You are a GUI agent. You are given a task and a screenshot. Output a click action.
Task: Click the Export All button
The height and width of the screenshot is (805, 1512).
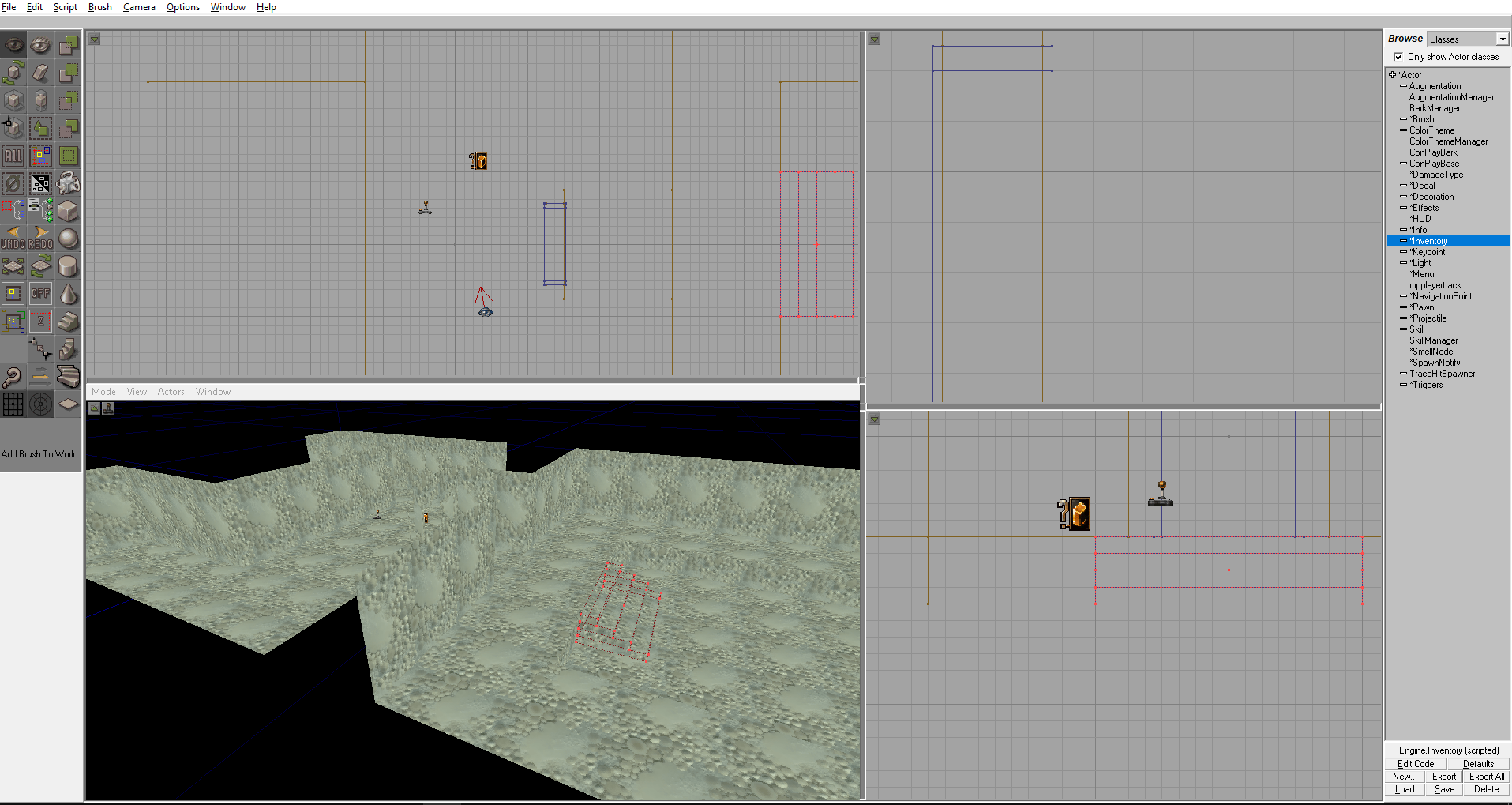click(x=1487, y=777)
